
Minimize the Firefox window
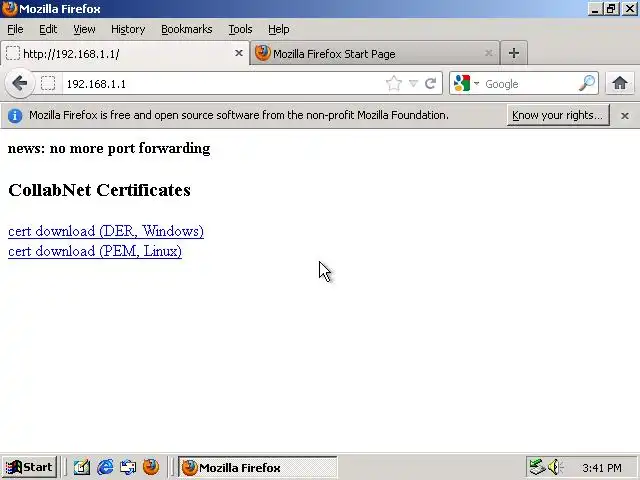pos(595,9)
